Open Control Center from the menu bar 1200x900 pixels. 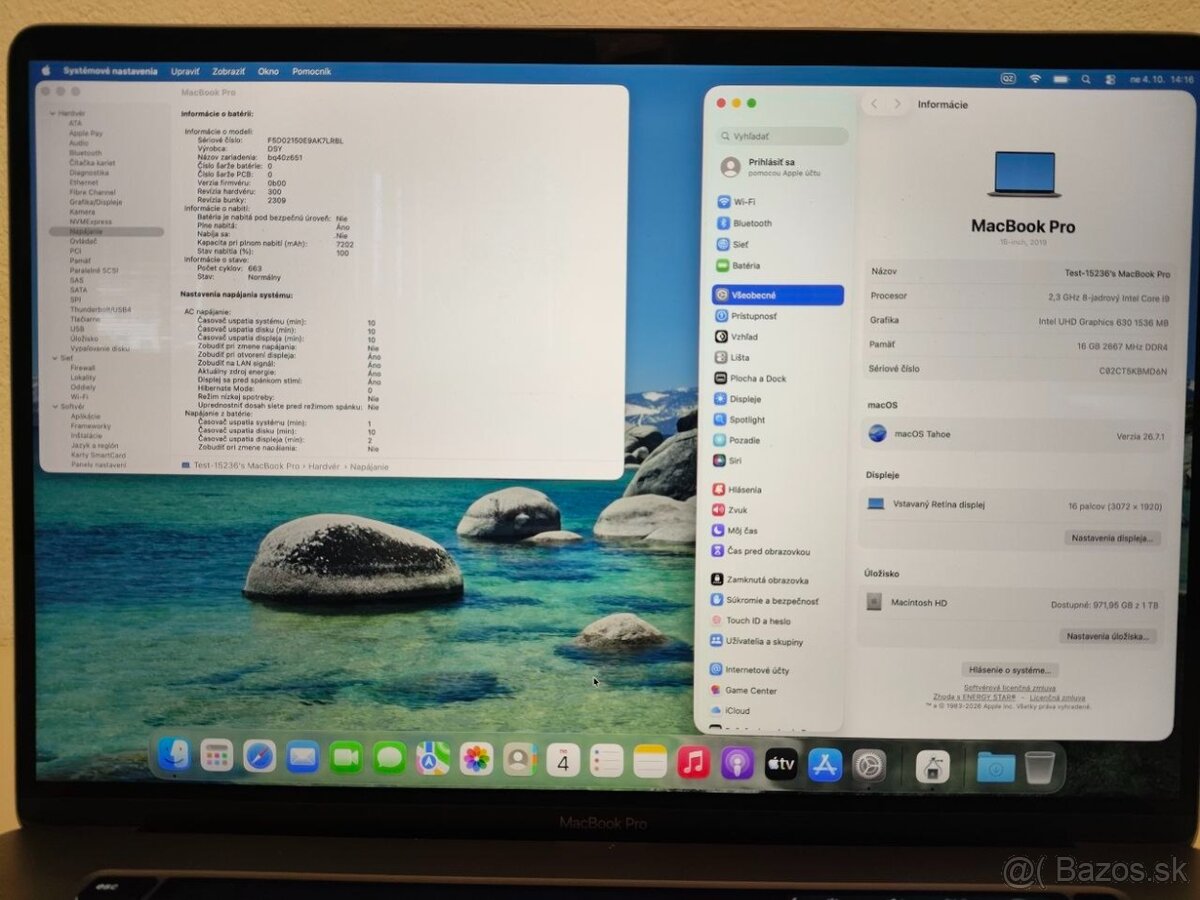click(x=1110, y=79)
